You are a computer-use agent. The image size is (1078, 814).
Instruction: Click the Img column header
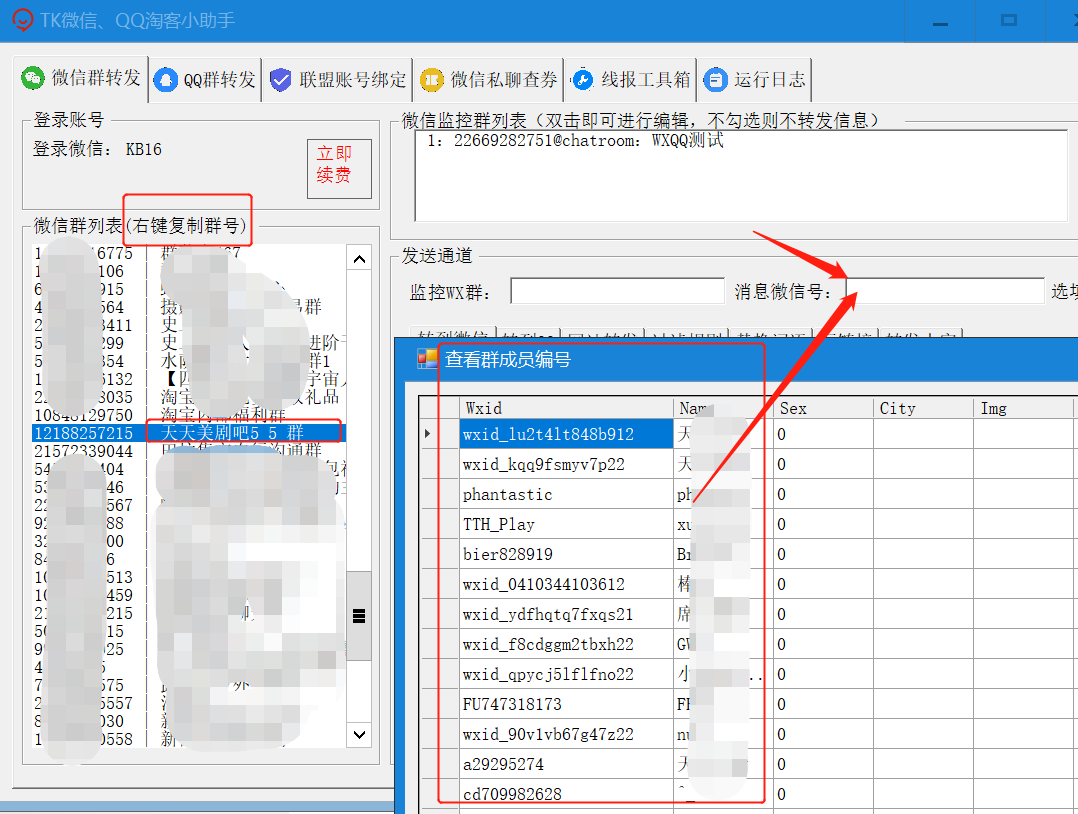1023,408
